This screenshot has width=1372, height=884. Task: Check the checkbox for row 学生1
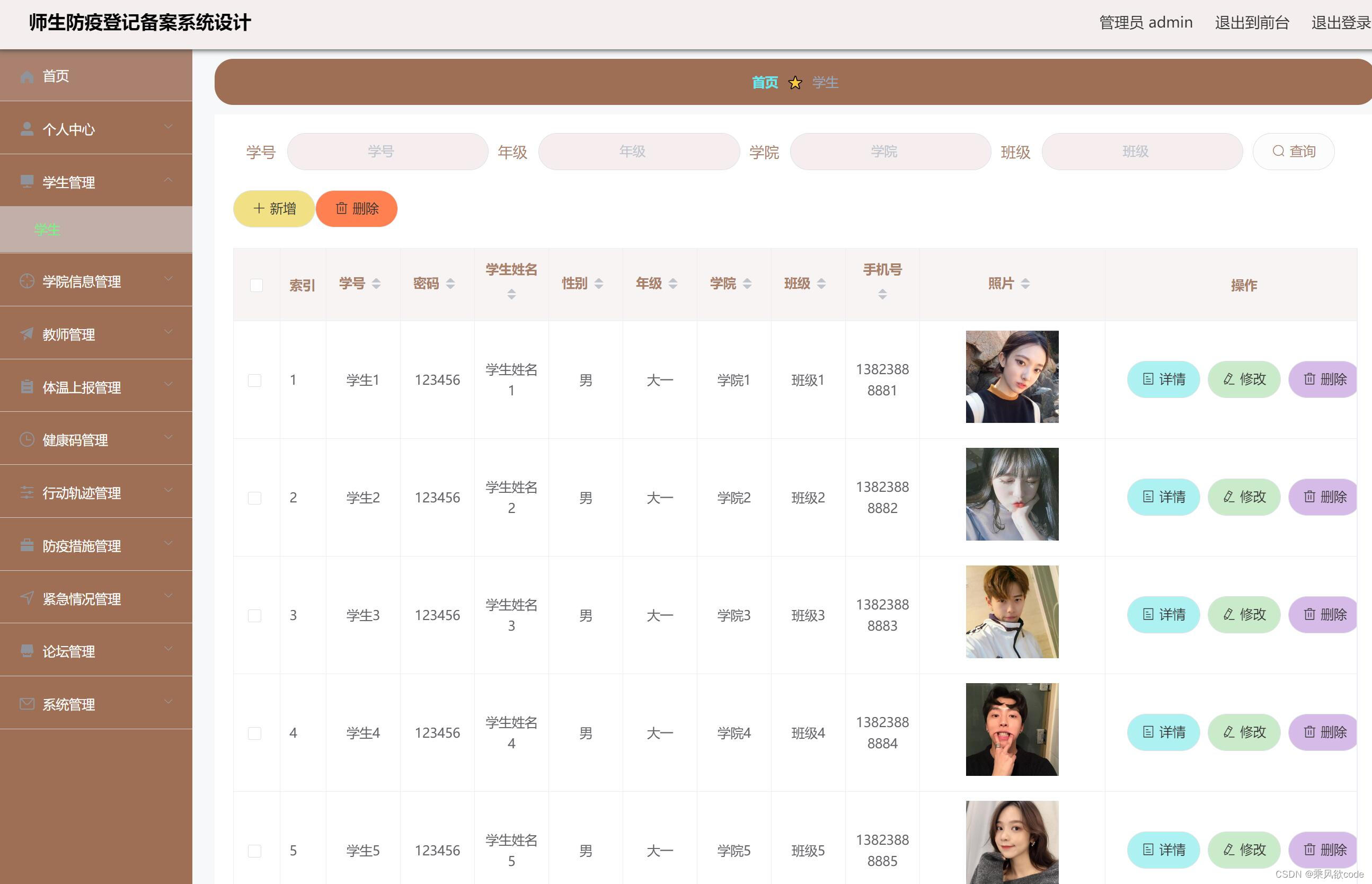click(x=255, y=381)
